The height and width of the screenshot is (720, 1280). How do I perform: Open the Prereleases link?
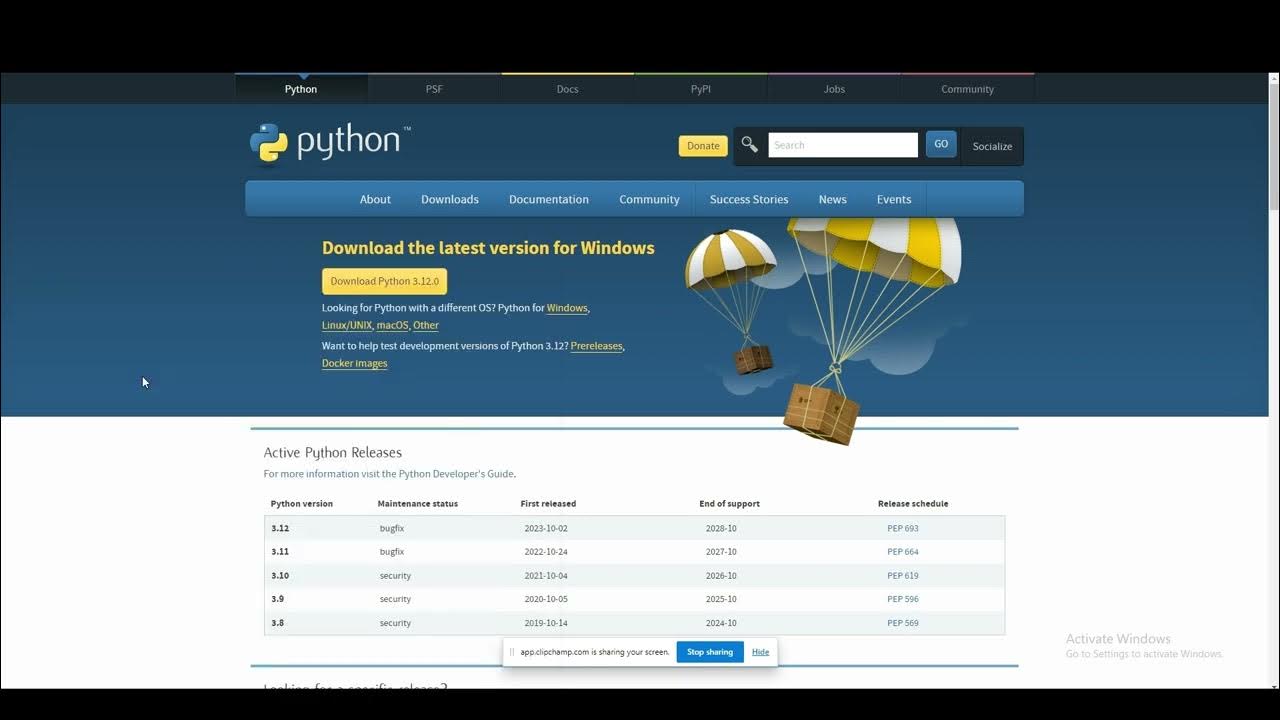pyautogui.click(x=596, y=346)
